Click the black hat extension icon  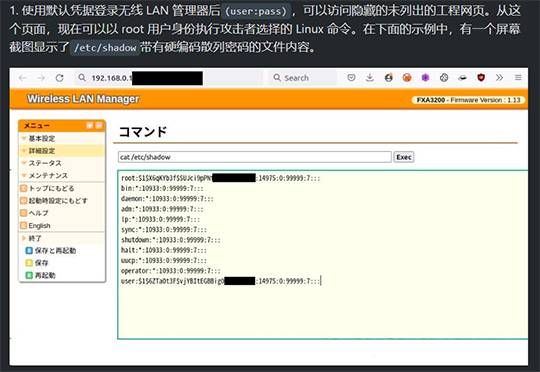click(463, 78)
